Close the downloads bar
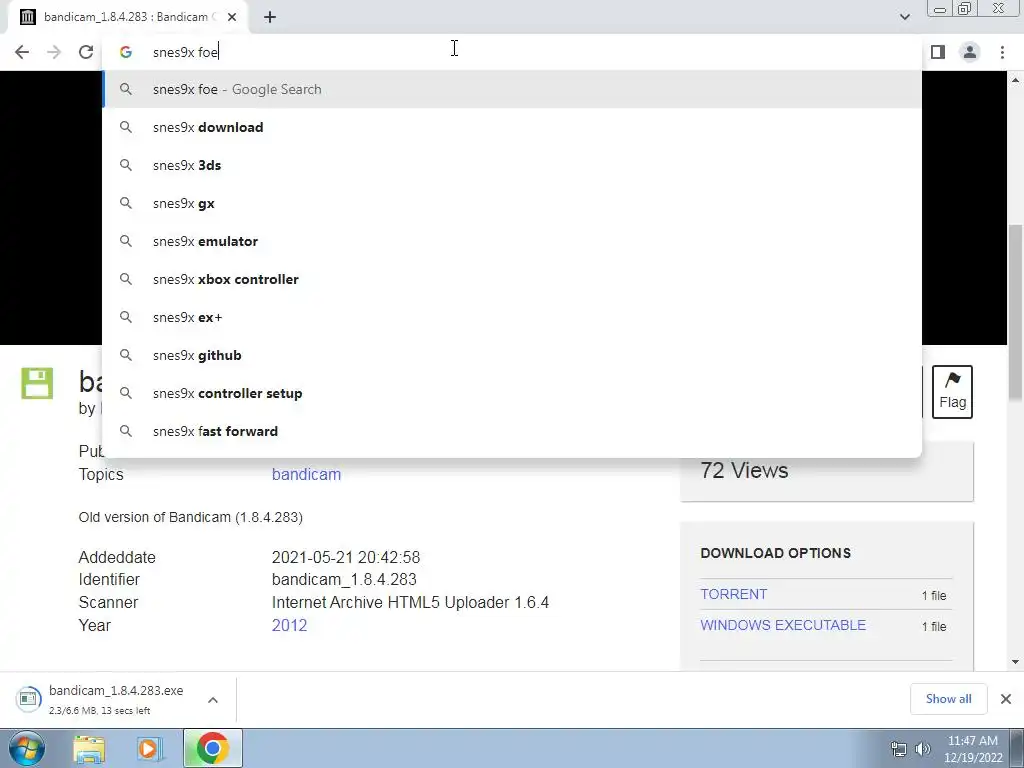 click(1006, 699)
